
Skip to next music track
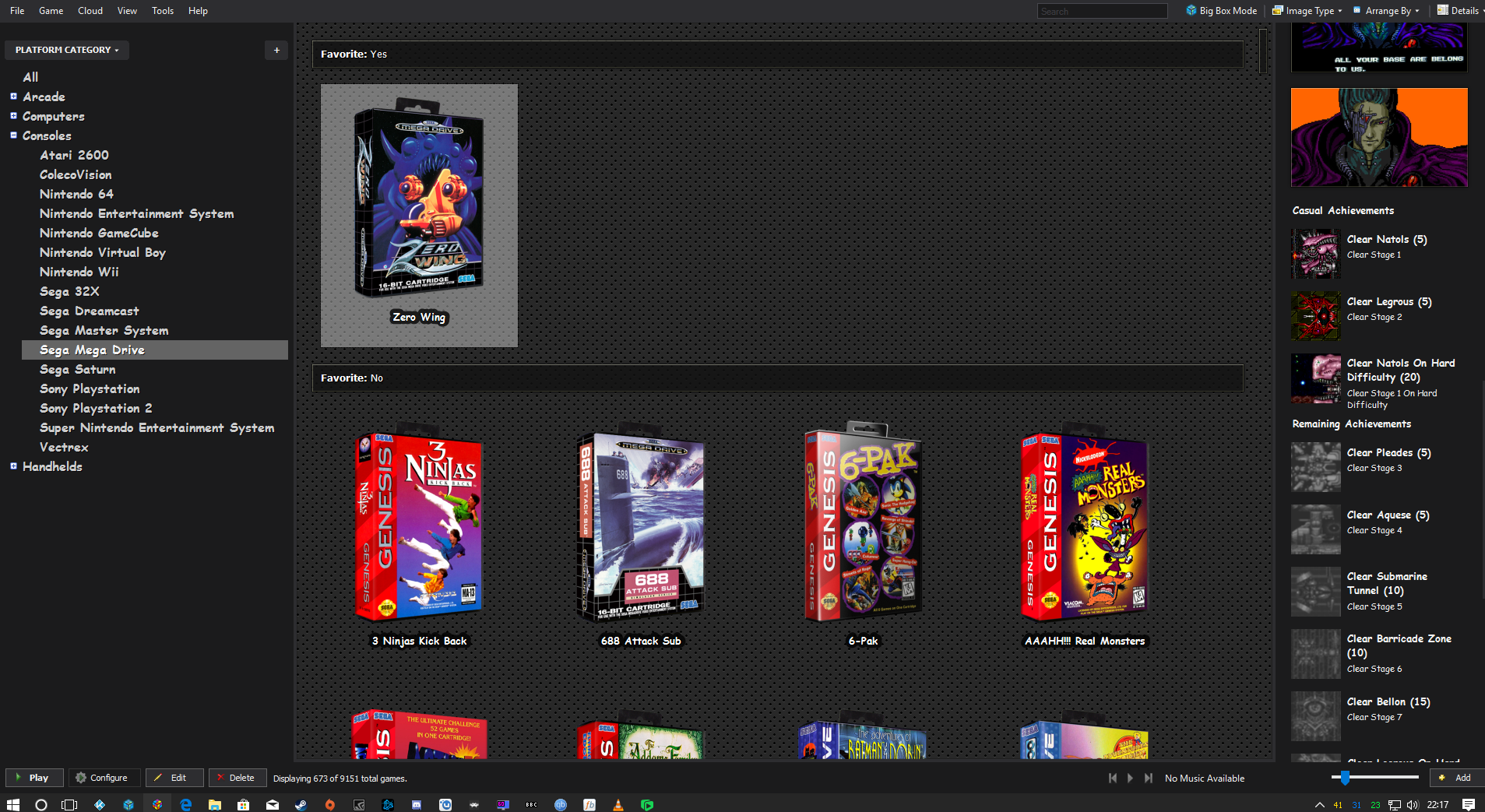pos(1148,778)
